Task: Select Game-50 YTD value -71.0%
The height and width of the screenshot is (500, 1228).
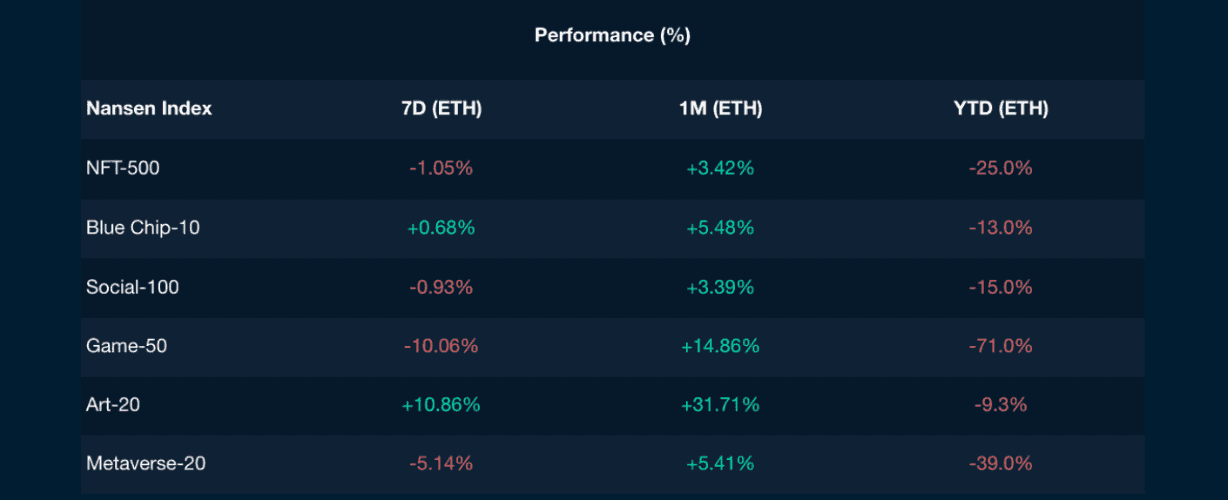Action: coord(1000,346)
